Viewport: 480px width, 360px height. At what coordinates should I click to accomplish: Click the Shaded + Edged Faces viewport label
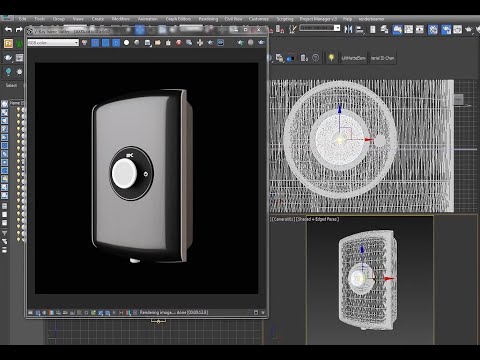coord(317,219)
